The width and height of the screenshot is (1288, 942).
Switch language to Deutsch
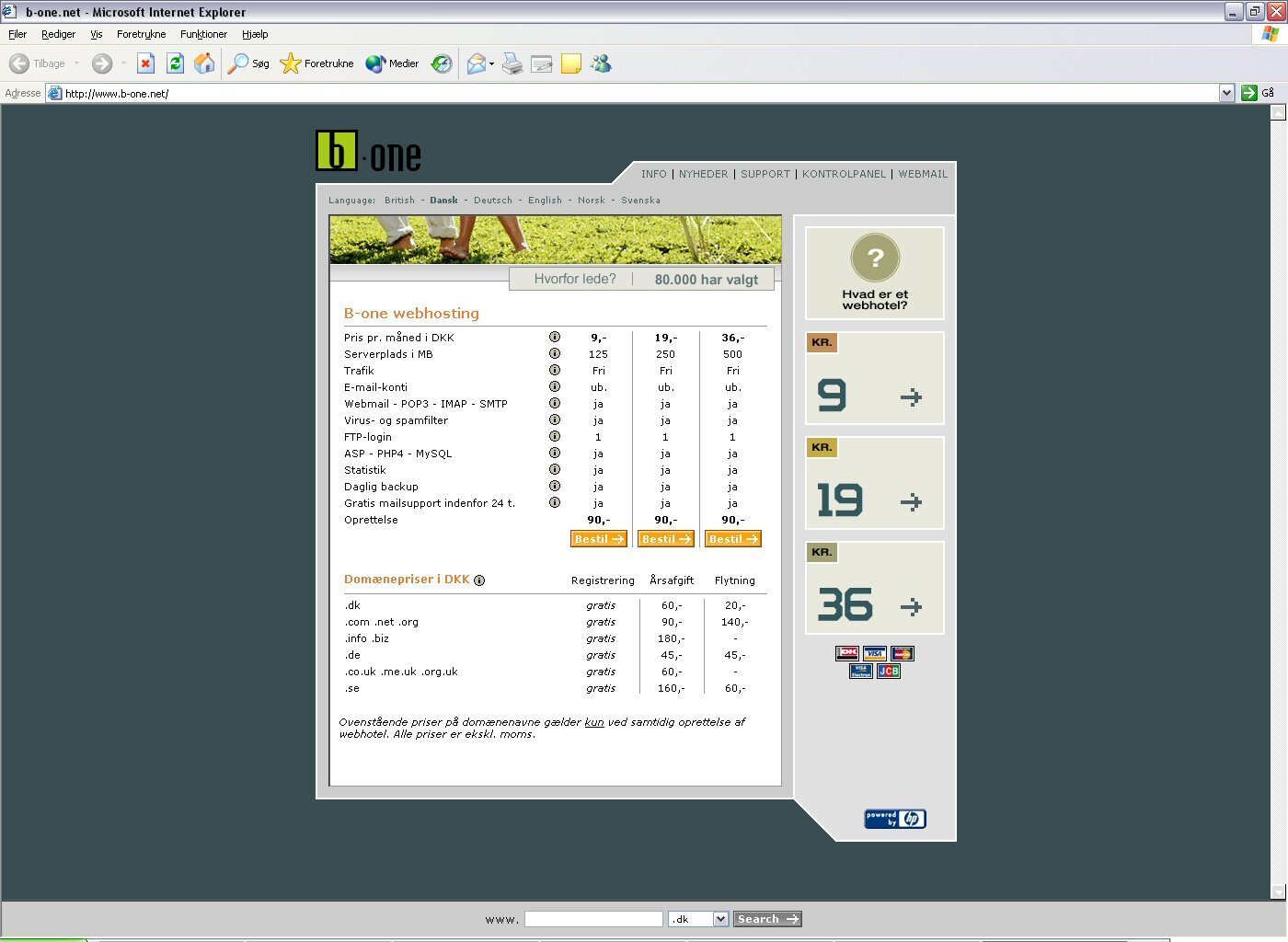tap(493, 200)
